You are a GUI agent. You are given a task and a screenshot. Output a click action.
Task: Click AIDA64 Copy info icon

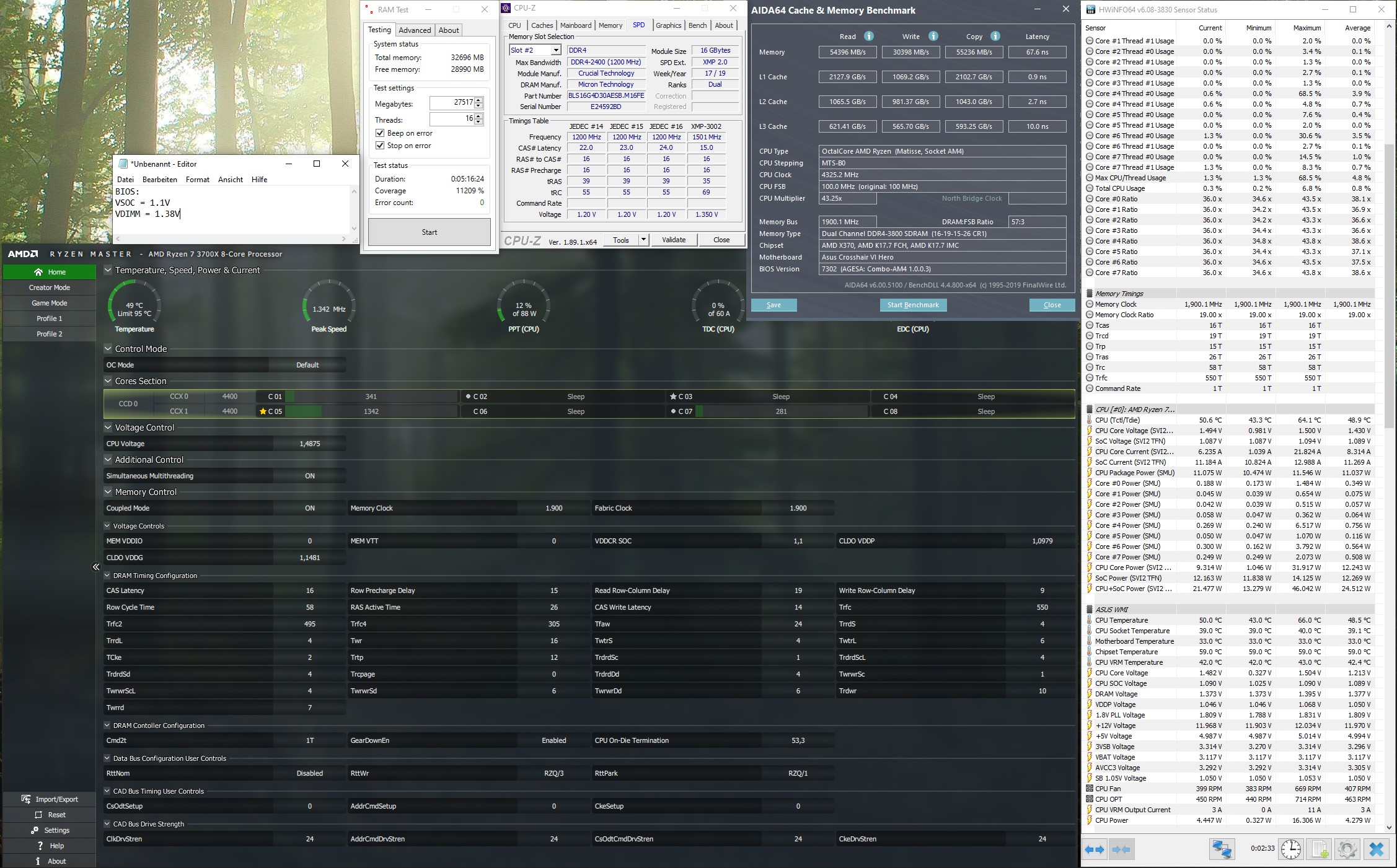995,36
